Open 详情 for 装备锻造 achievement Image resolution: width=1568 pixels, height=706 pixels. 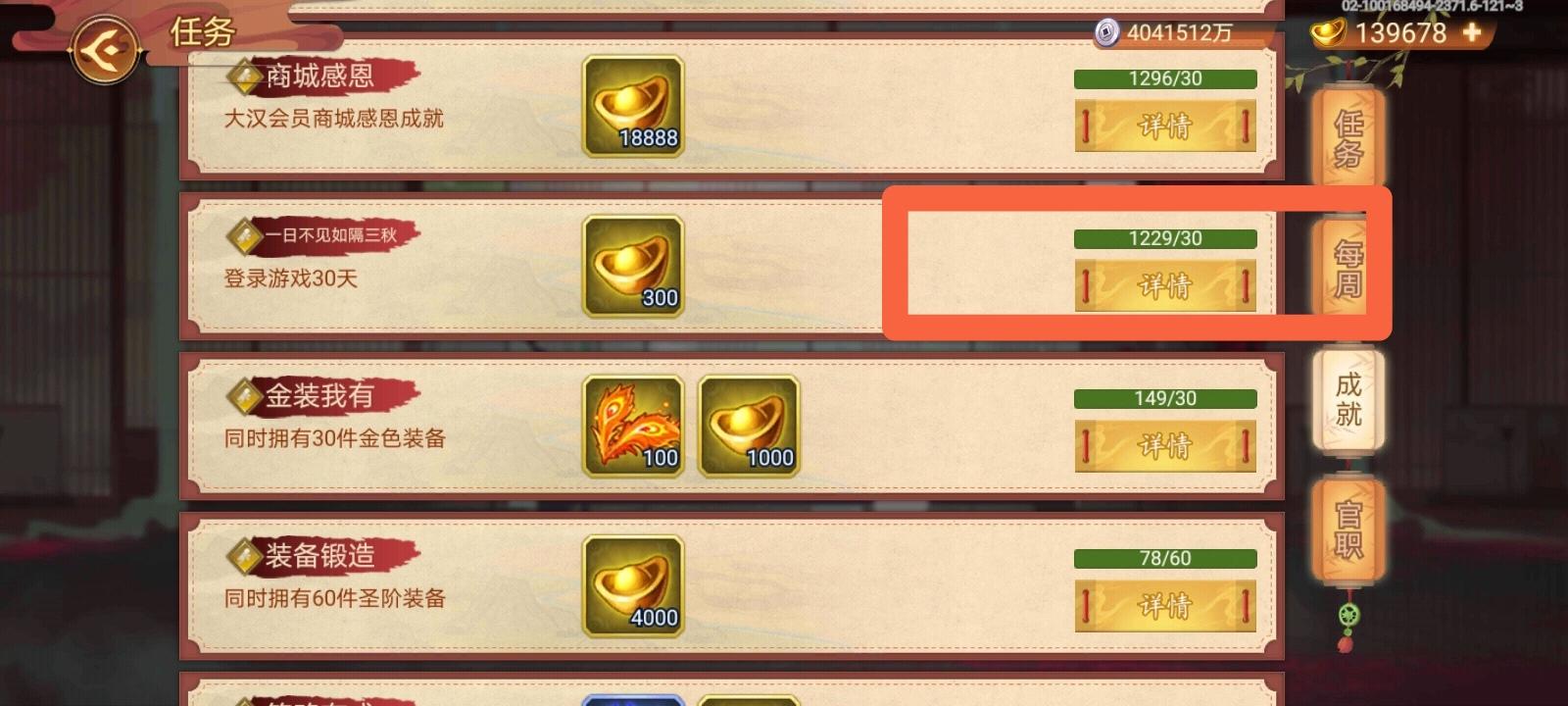(1165, 605)
